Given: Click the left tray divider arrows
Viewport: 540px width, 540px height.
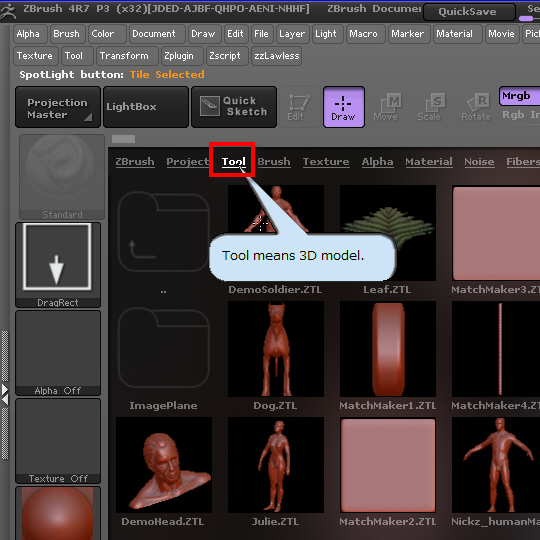Looking at the screenshot, I should [x=5, y=395].
